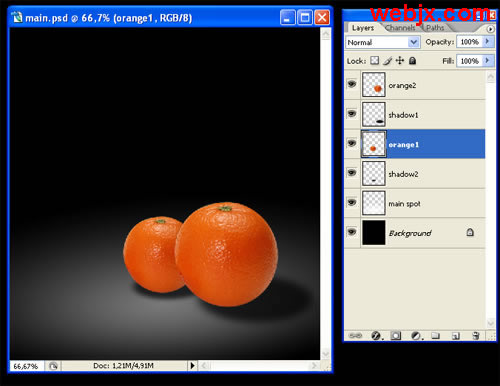Click canvas vertical scrollbar up arrow
The height and width of the screenshot is (386, 500).
(326, 33)
